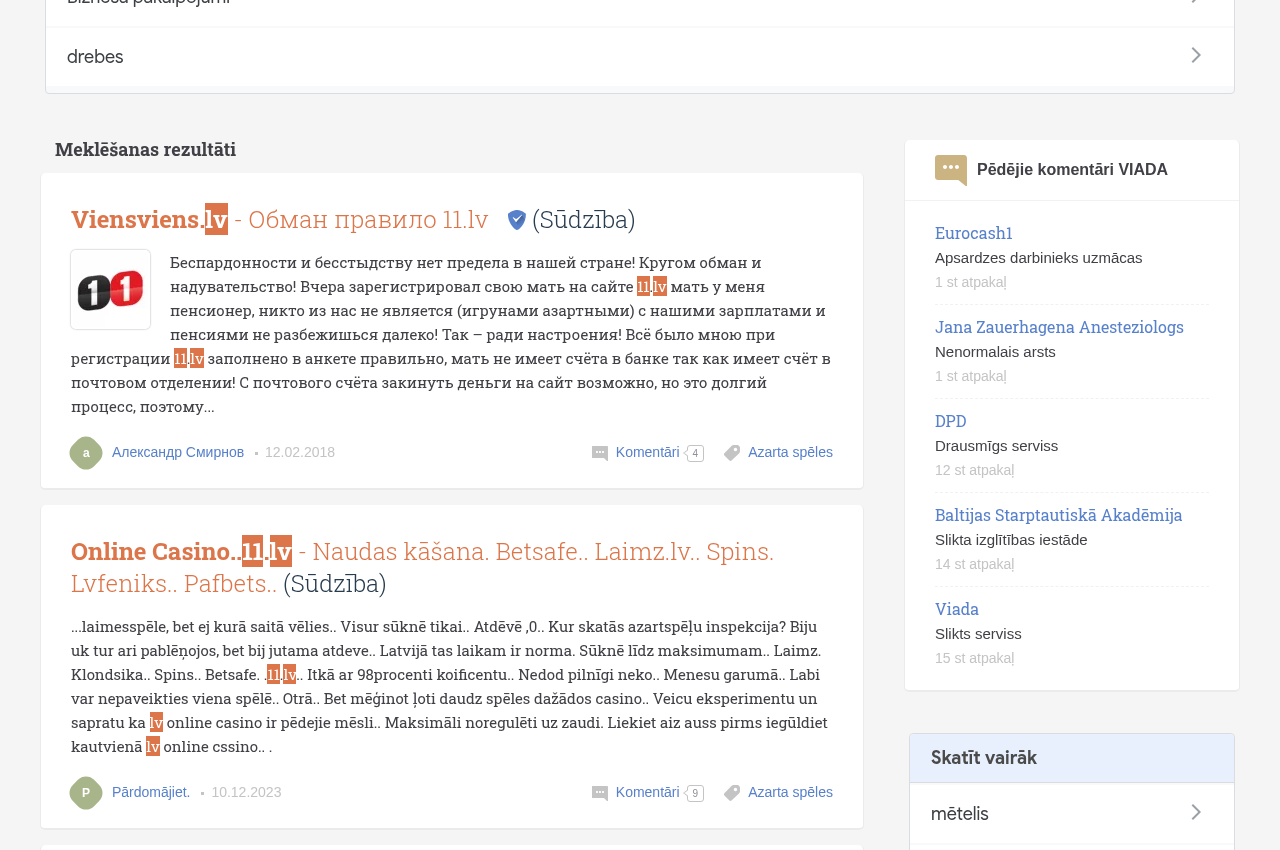Viewport: 1280px width, 850px height.
Task: Click the tag icon on the Online Casino complaint
Action: (732, 793)
